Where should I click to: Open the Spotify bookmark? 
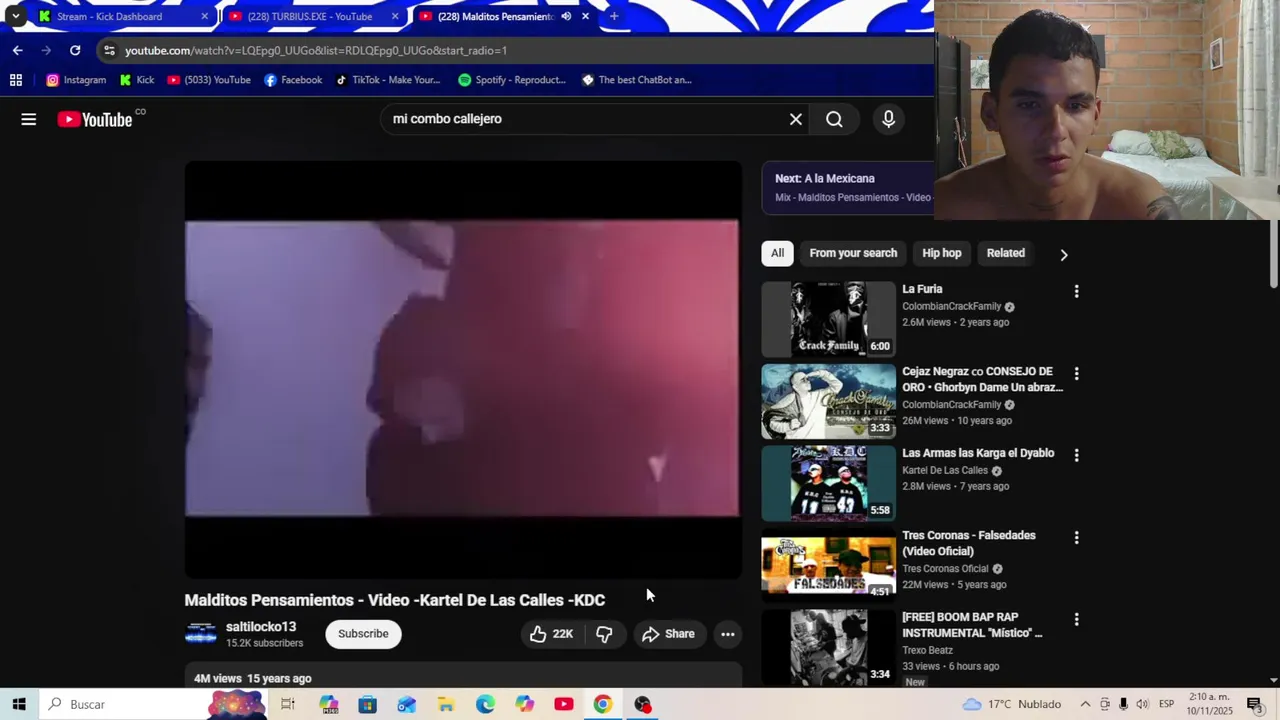[512, 80]
